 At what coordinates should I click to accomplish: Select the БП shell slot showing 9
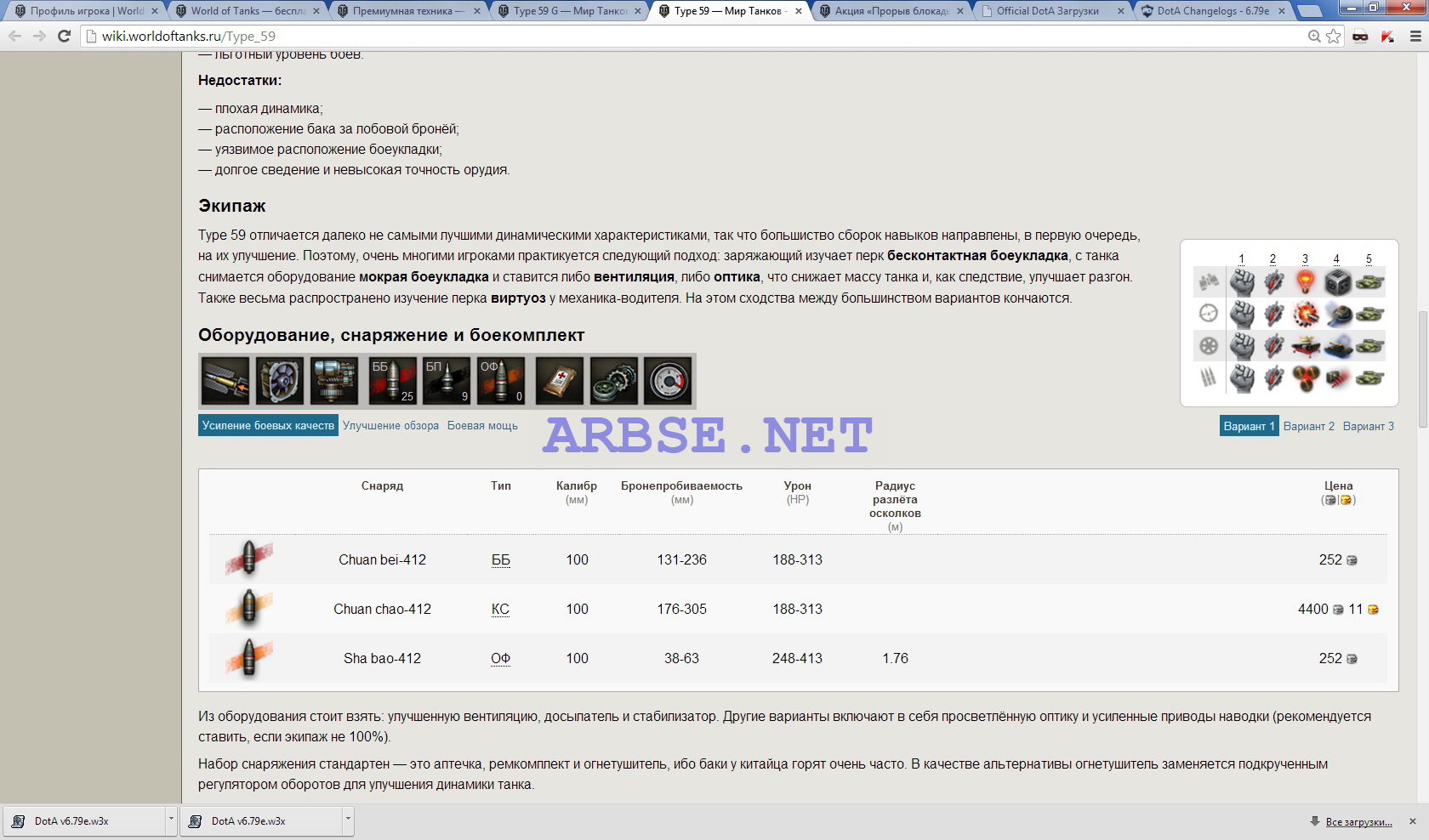(447, 381)
